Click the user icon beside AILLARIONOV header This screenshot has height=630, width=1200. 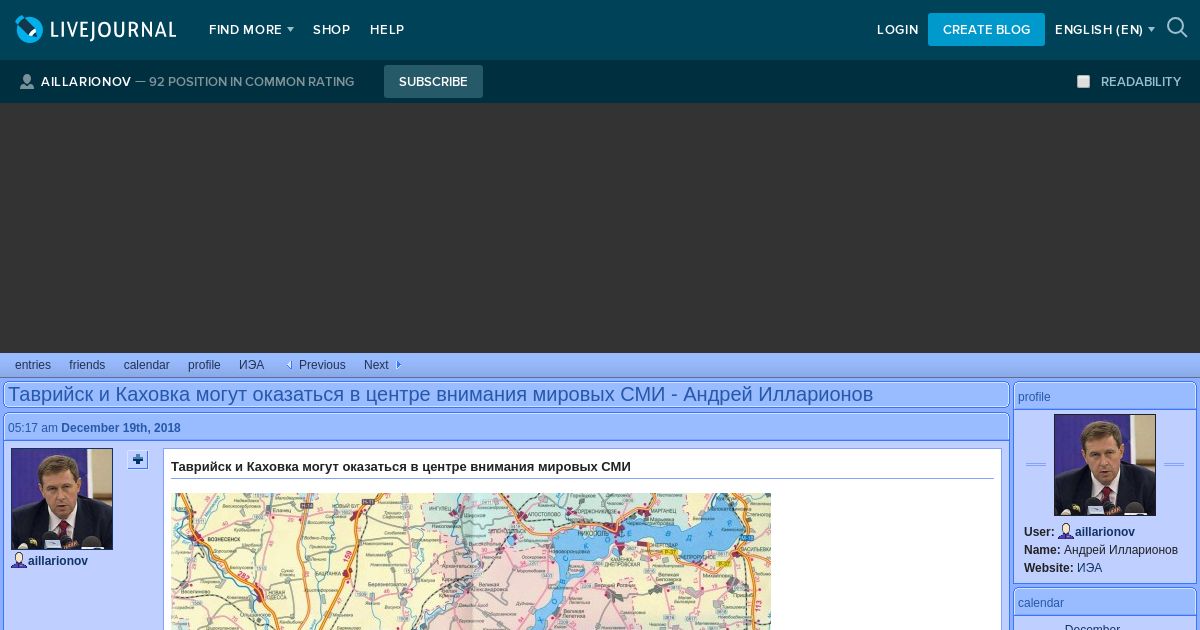27,82
